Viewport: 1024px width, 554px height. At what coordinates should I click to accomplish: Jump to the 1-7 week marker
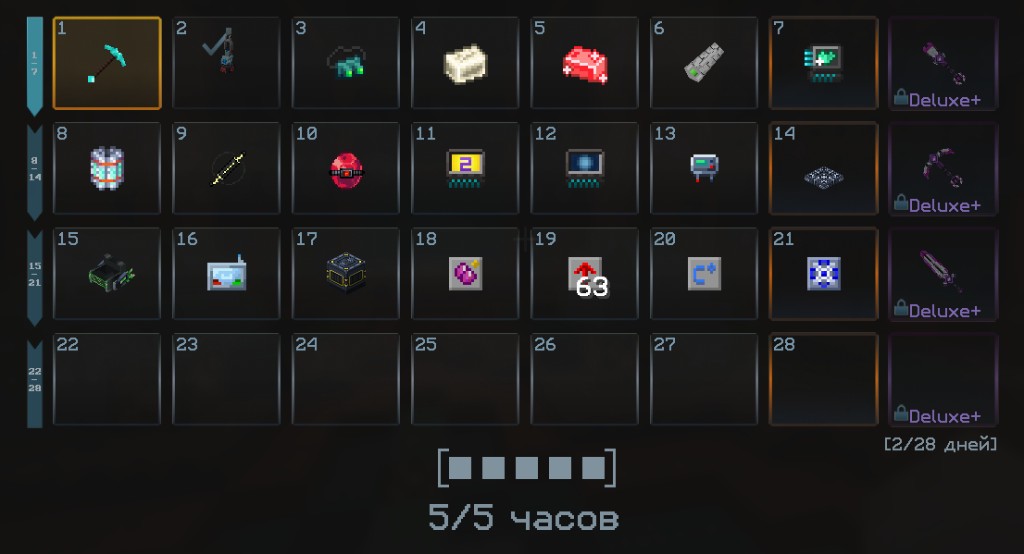[x=35, y=65]
